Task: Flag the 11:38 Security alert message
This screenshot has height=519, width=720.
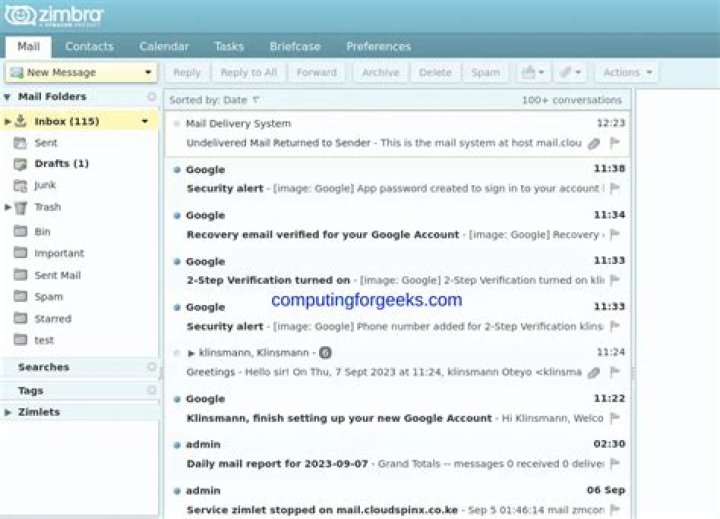Action: click(614, 188)
